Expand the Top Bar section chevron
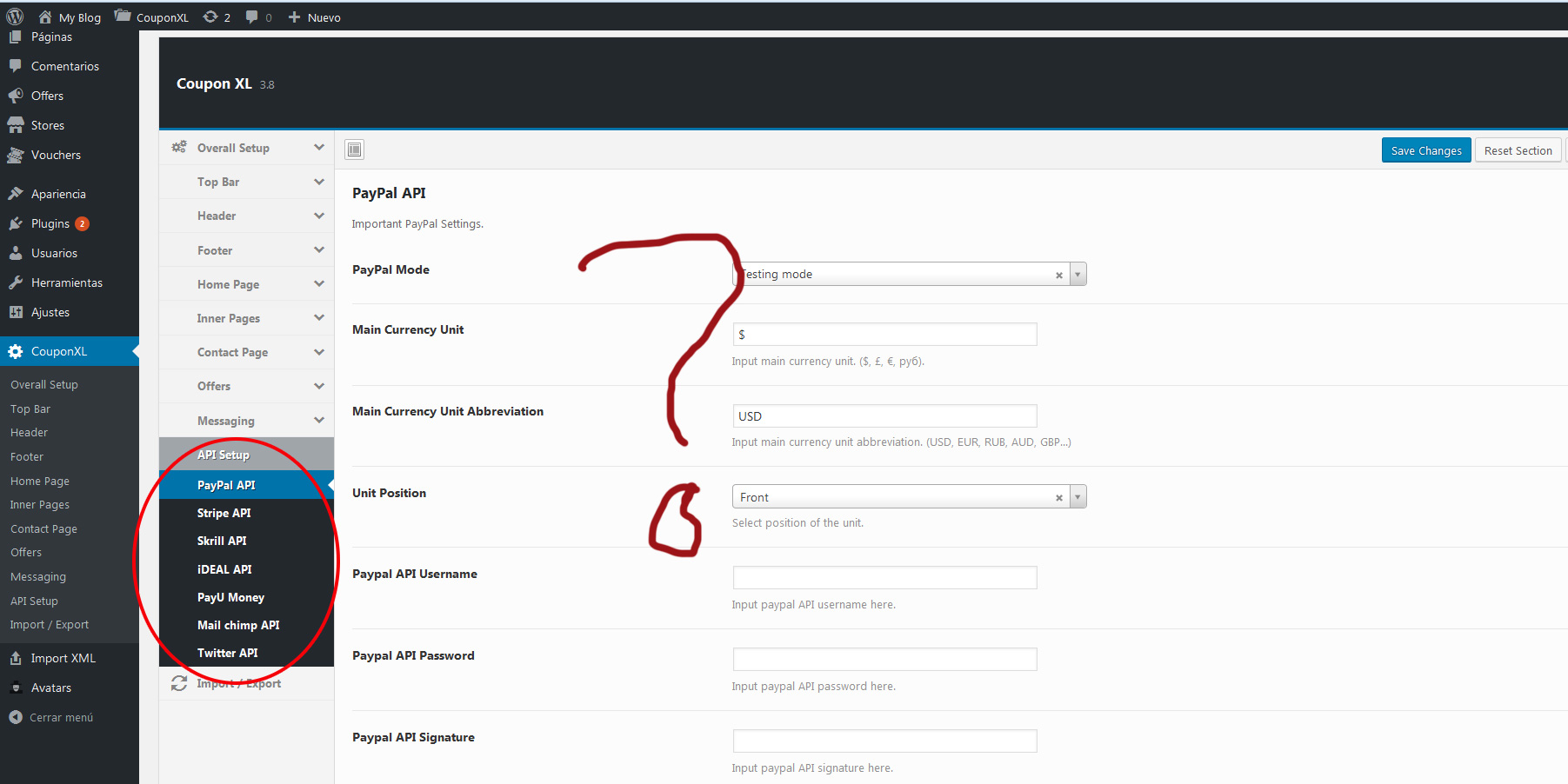The width and height of the screenshot is (1568, 784). [x=319, y=182]
